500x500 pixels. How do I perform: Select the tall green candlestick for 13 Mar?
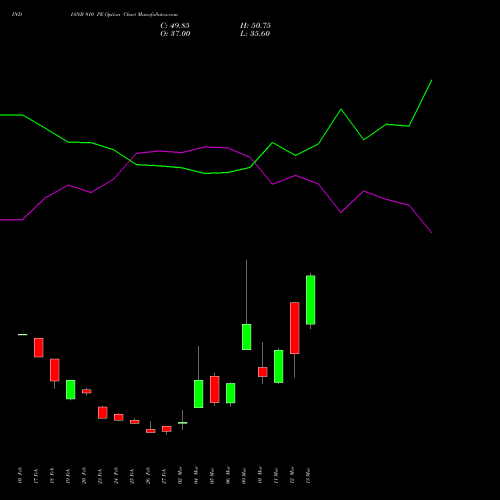click(x=311, y=300)
